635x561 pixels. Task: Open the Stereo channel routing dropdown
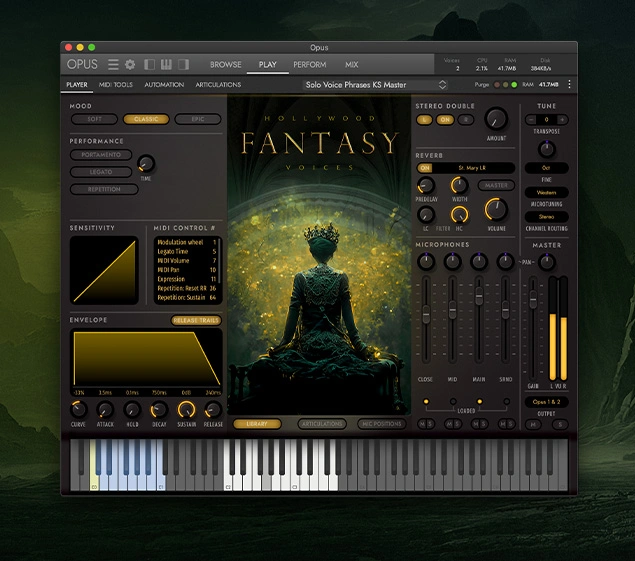(546, 217)
